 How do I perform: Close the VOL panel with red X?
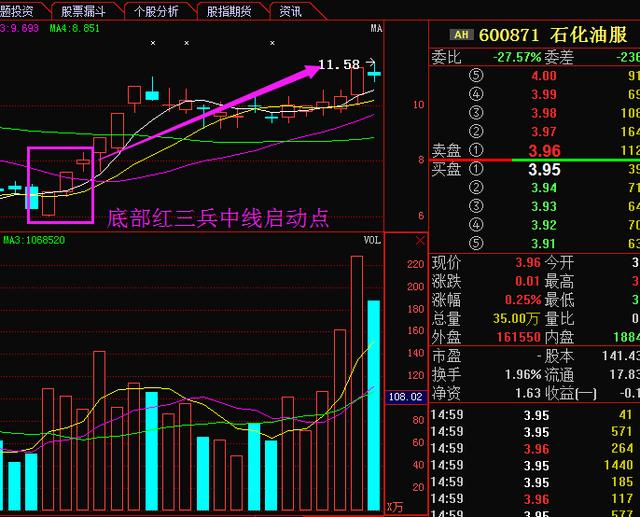[x=420, y=240]
